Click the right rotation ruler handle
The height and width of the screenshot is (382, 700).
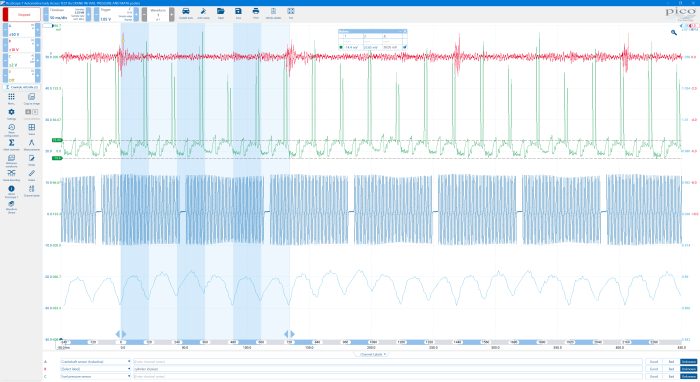pos(289,334)
